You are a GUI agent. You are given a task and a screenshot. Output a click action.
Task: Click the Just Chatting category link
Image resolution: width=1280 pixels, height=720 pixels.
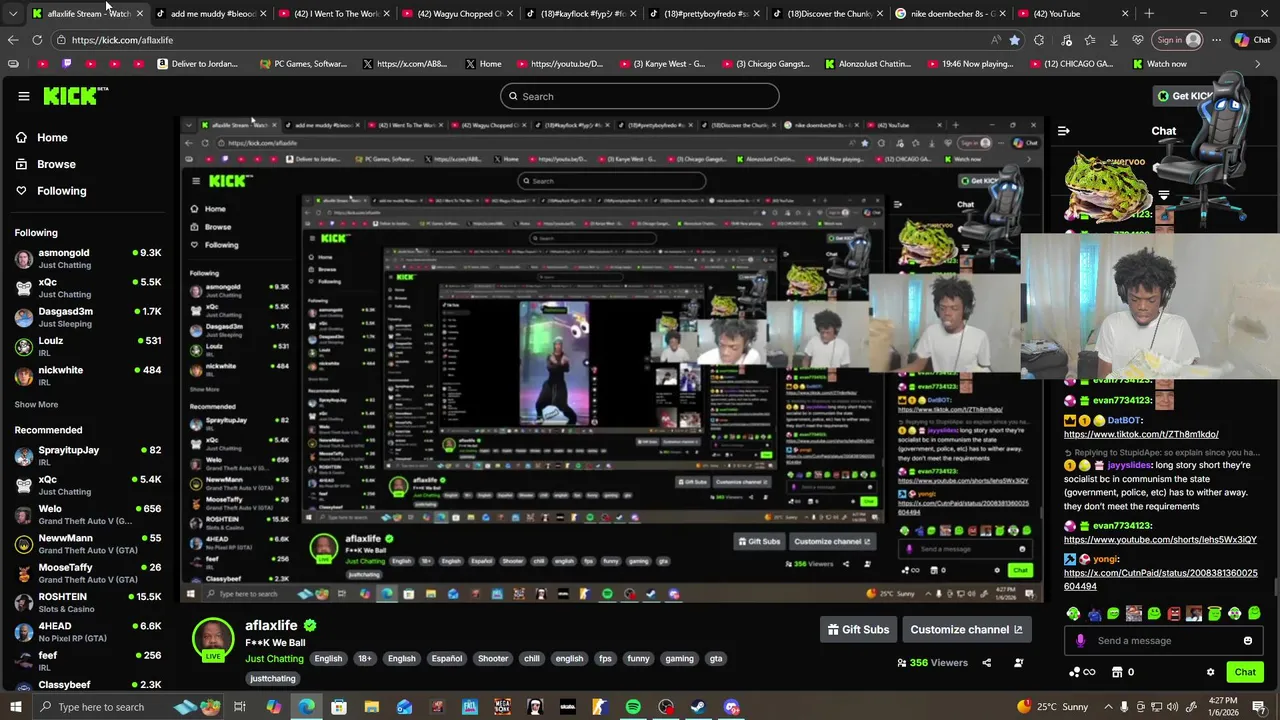(x=274, y=659)
